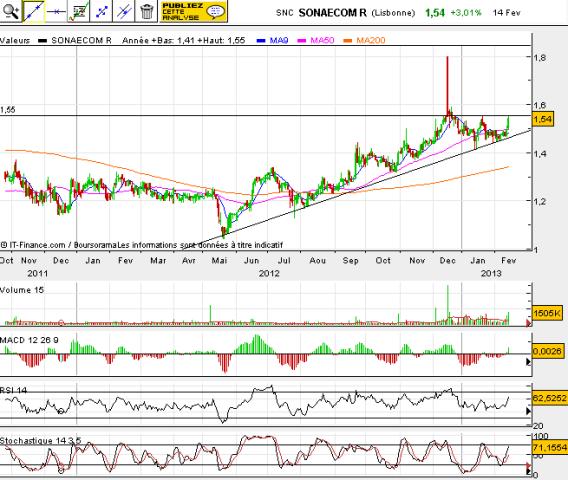
Task: Click the +3,01% change value
Action: point(466,13)
